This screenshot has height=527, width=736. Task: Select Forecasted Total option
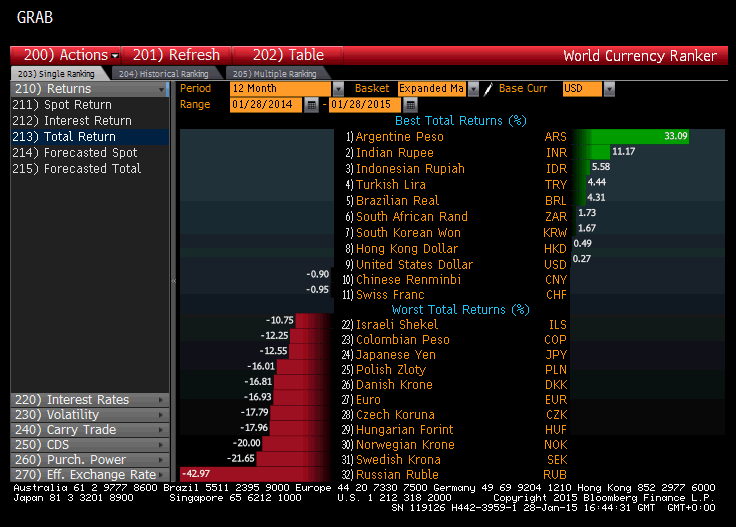89,168
